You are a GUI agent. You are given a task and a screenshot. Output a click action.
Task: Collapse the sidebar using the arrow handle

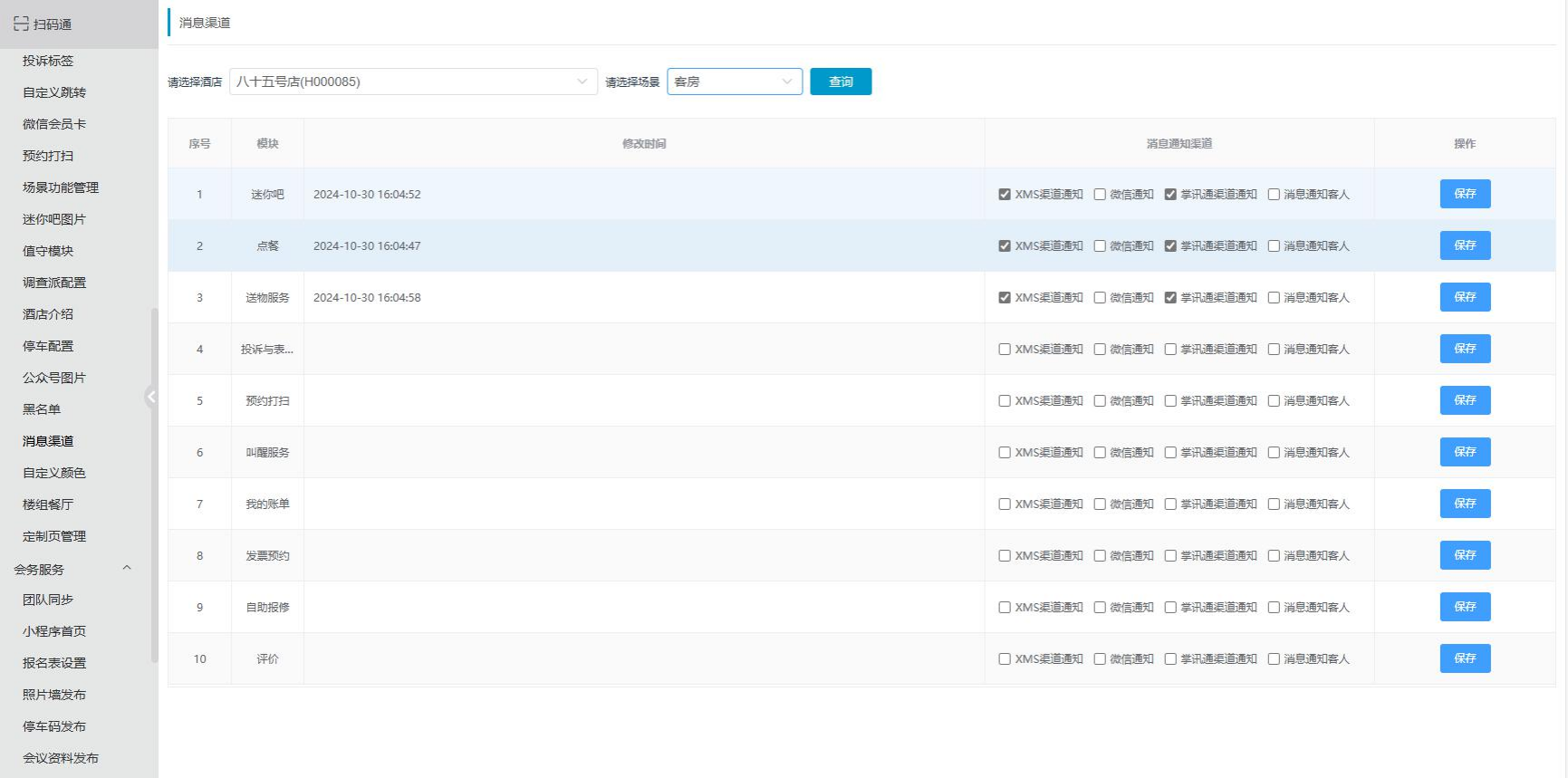[151, 396]
